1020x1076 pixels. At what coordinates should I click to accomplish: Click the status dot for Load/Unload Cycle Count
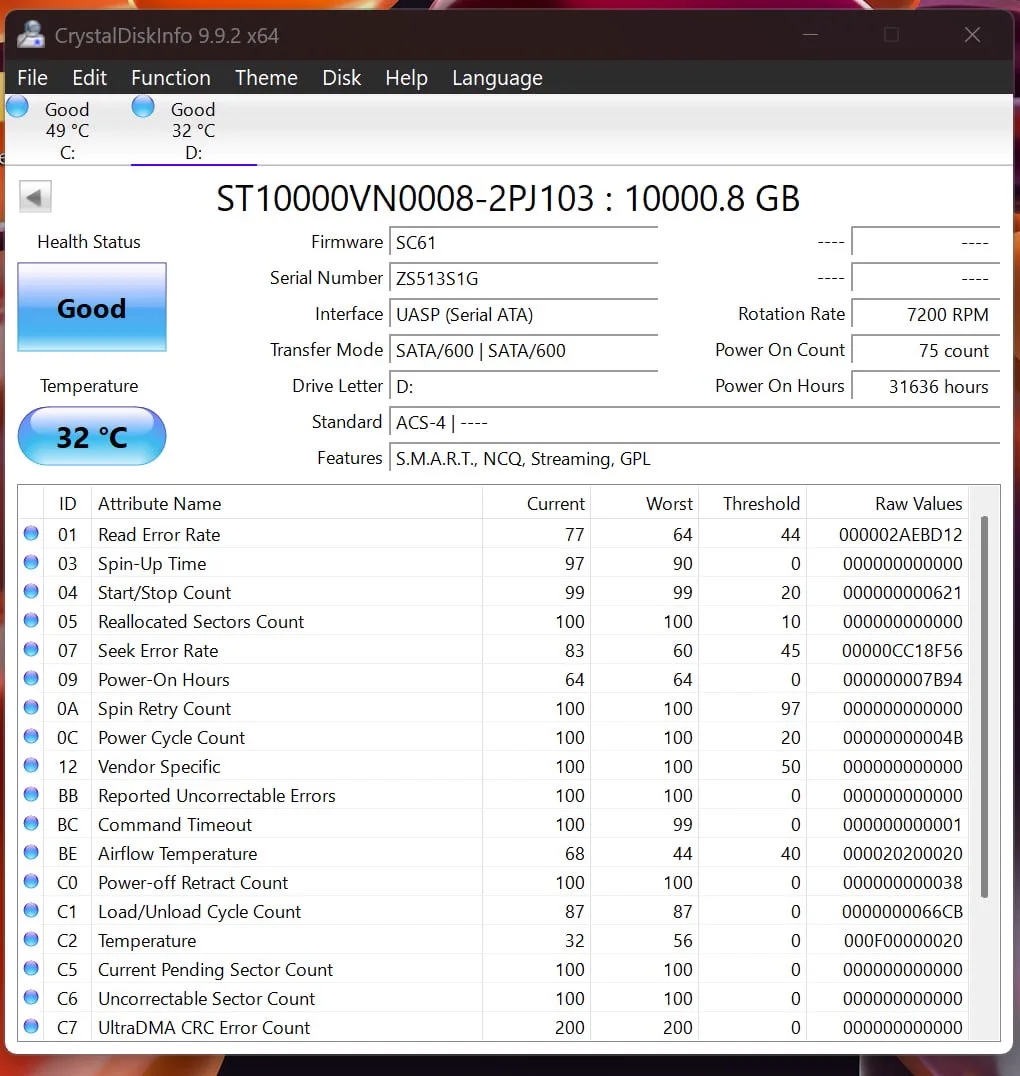[x=31, y=910]
